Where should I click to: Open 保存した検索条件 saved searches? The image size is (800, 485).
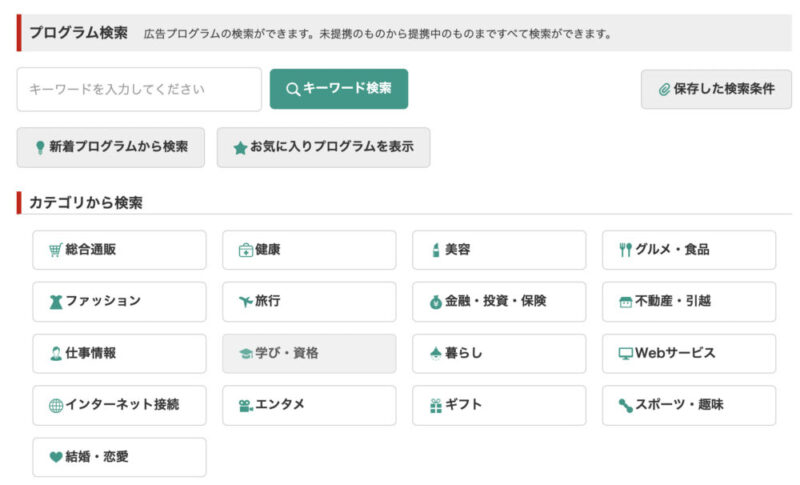(716, 89)
